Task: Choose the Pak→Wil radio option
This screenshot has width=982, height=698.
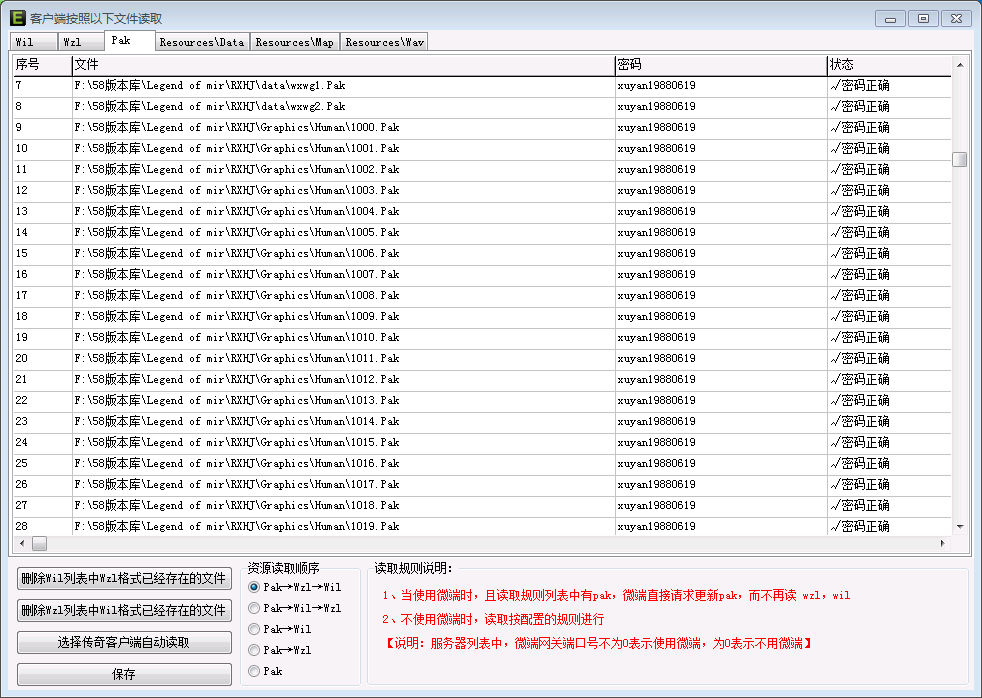Action: click(x=254, y=629)
